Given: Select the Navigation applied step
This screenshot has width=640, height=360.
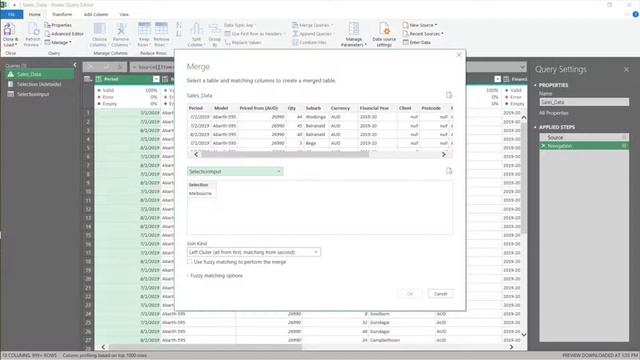Looking at the screenshot, I should pos(584,146).
